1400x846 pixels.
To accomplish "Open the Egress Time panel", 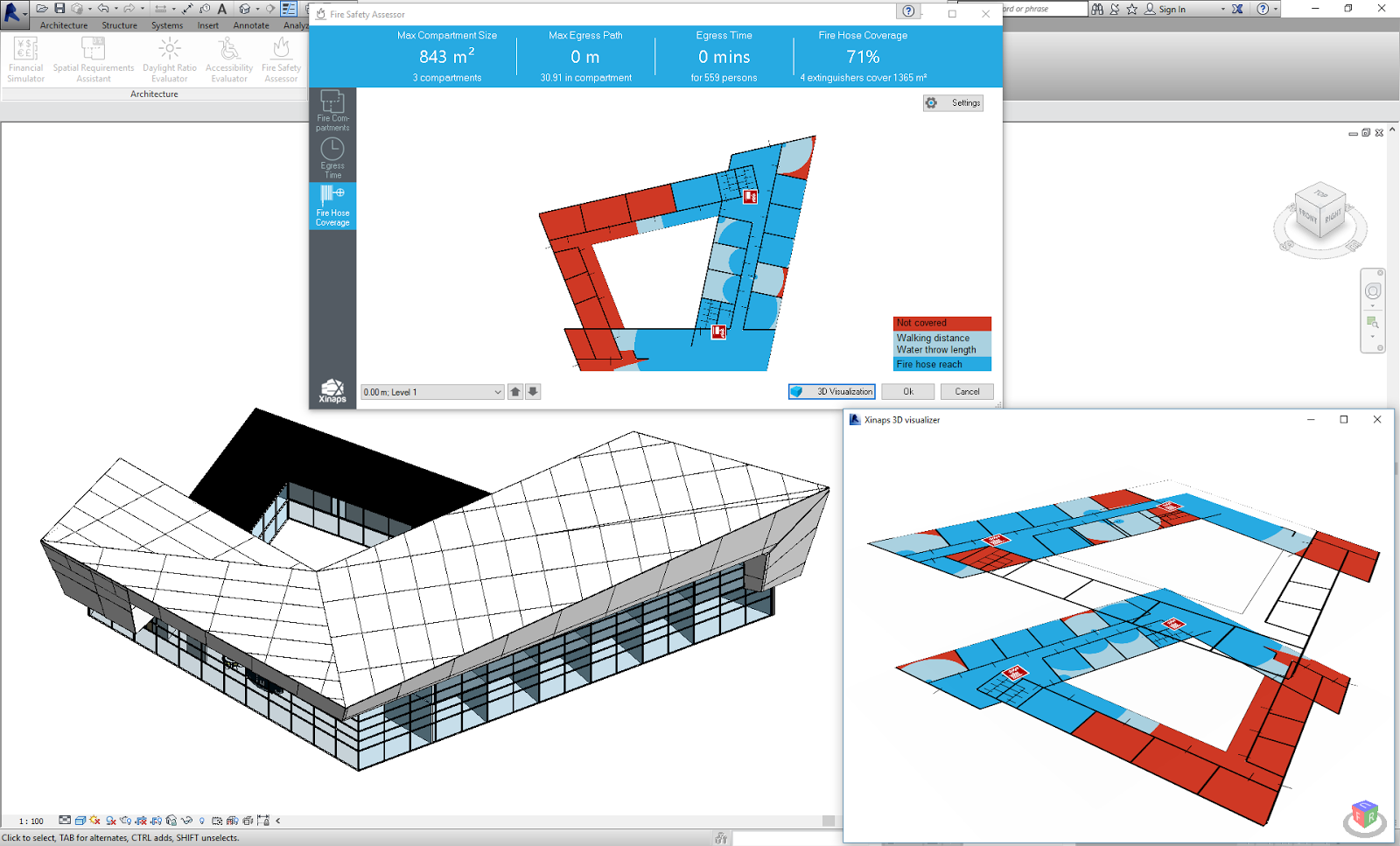I will [332, 157].
